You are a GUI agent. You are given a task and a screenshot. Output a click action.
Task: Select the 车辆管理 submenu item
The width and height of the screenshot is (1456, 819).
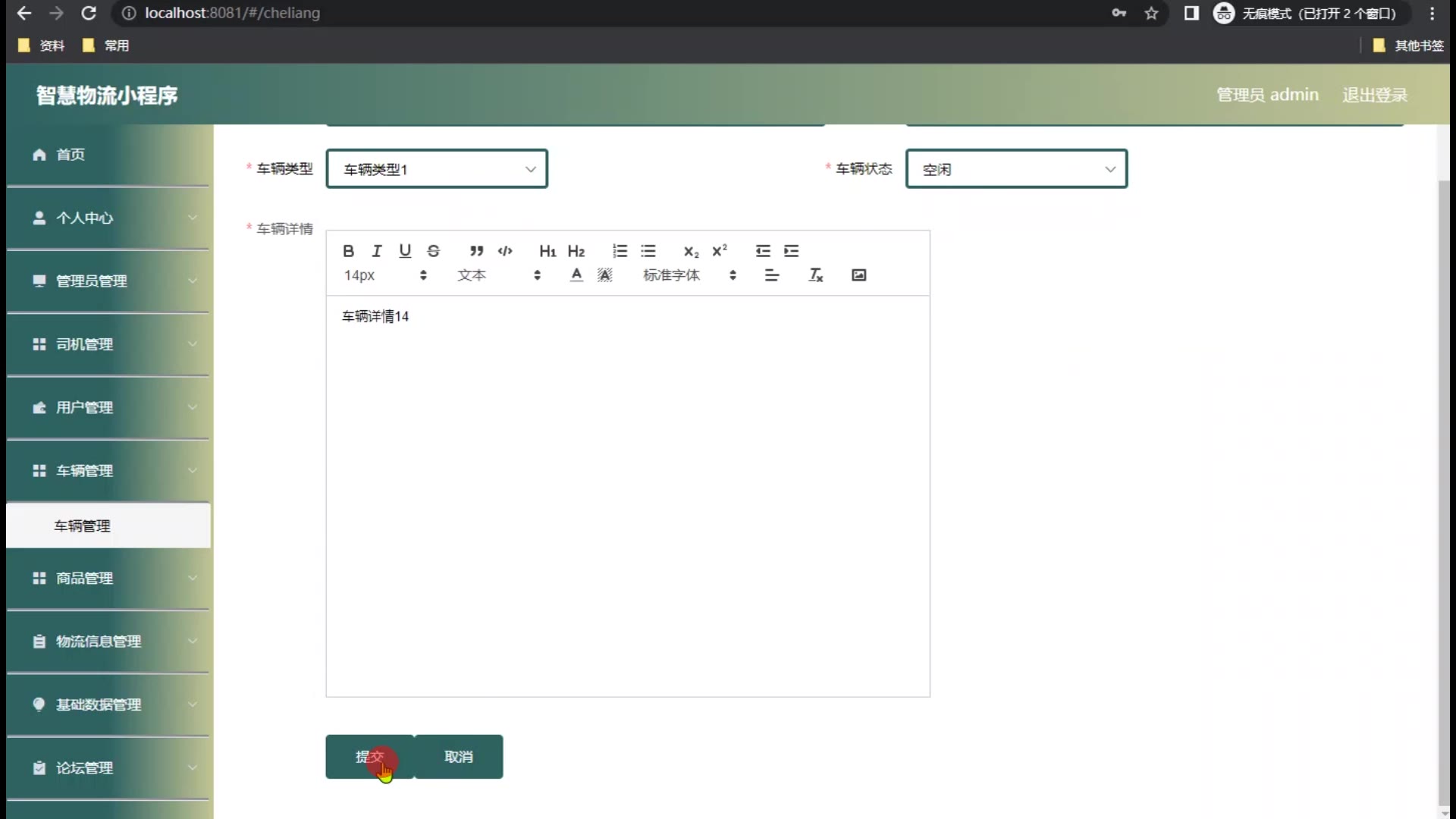pyautogui.click(x=82, y=526)
